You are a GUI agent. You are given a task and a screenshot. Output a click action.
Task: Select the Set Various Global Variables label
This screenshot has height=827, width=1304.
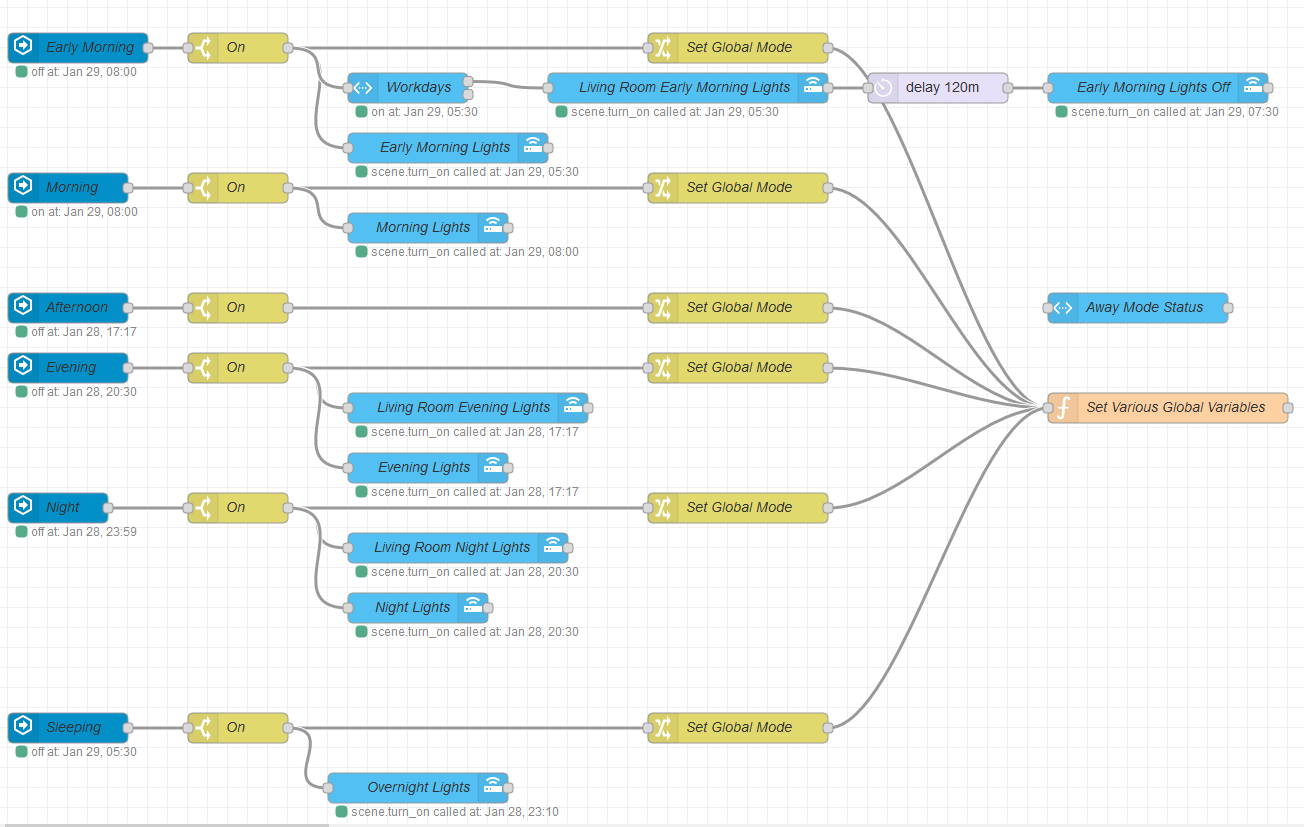[x=1176, y=407]
